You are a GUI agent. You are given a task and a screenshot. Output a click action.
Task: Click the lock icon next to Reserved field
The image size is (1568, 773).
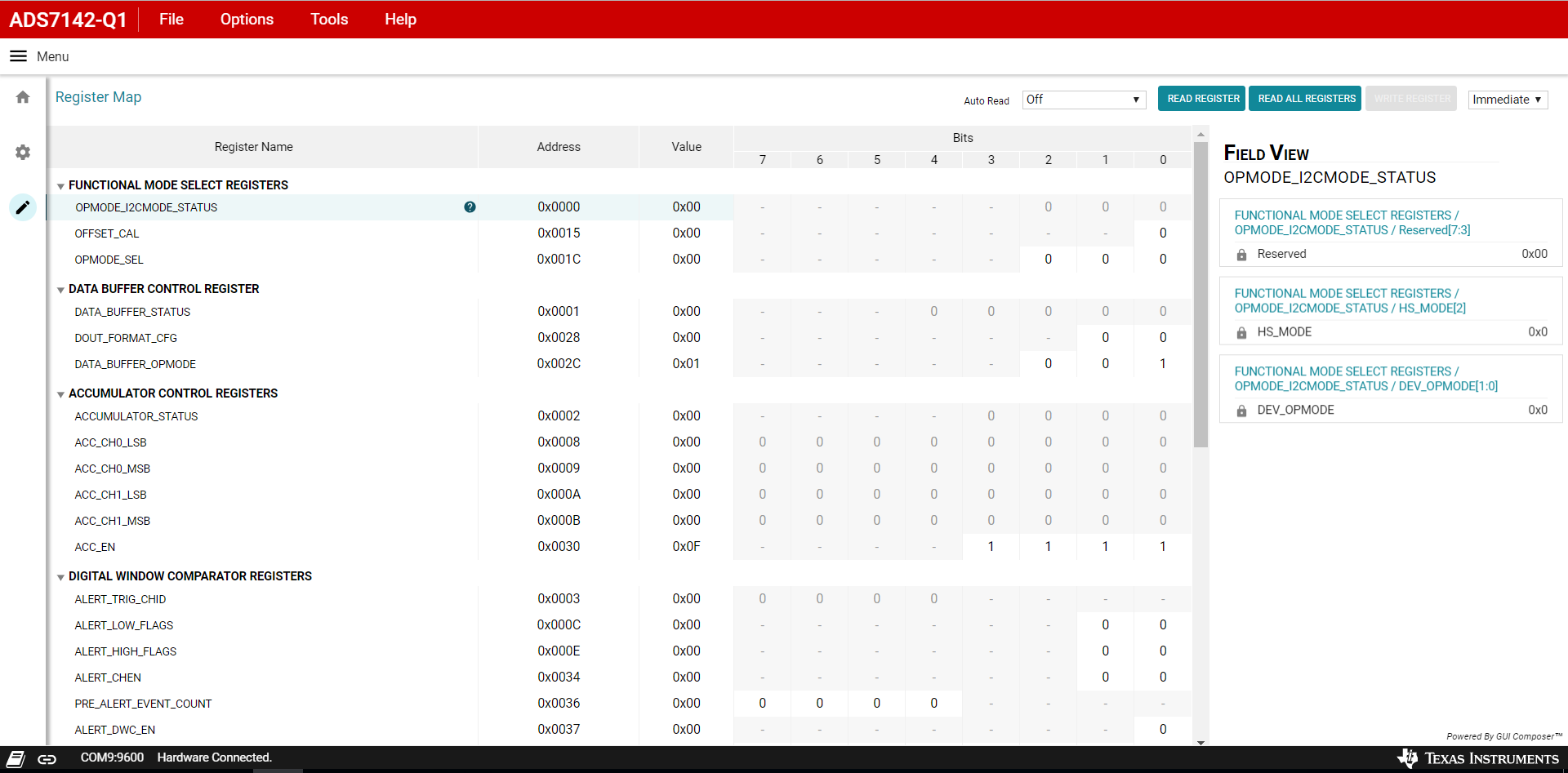(1241, 255)
